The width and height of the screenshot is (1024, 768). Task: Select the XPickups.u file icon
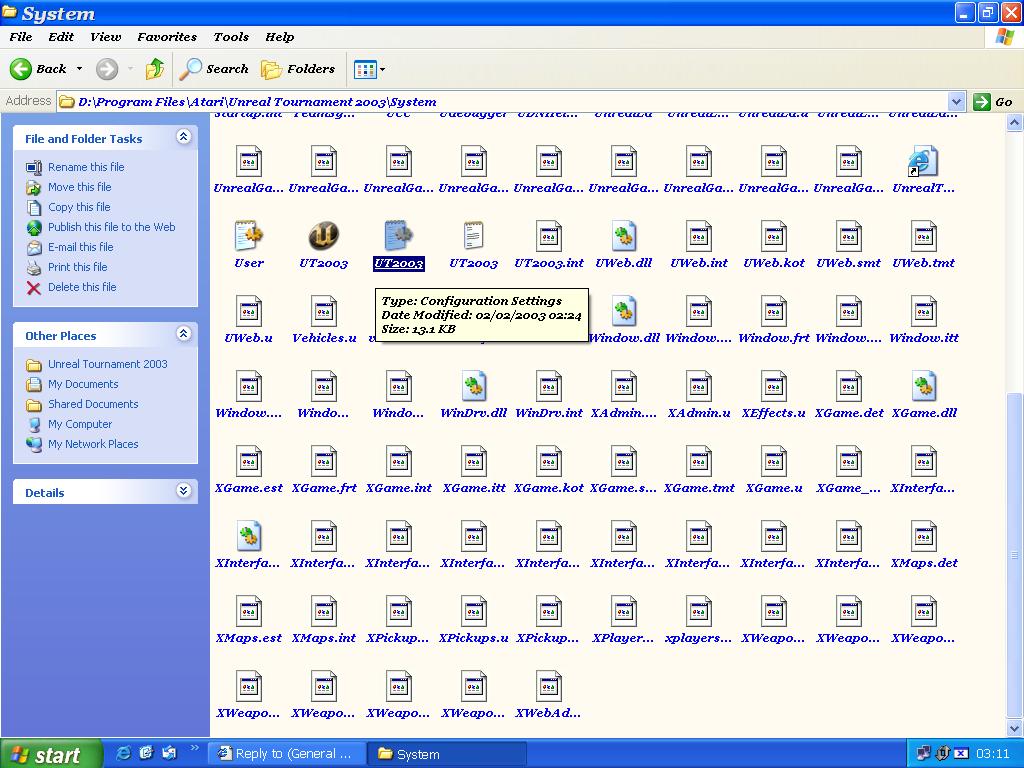pyautogui.click(x=473, y=611)
